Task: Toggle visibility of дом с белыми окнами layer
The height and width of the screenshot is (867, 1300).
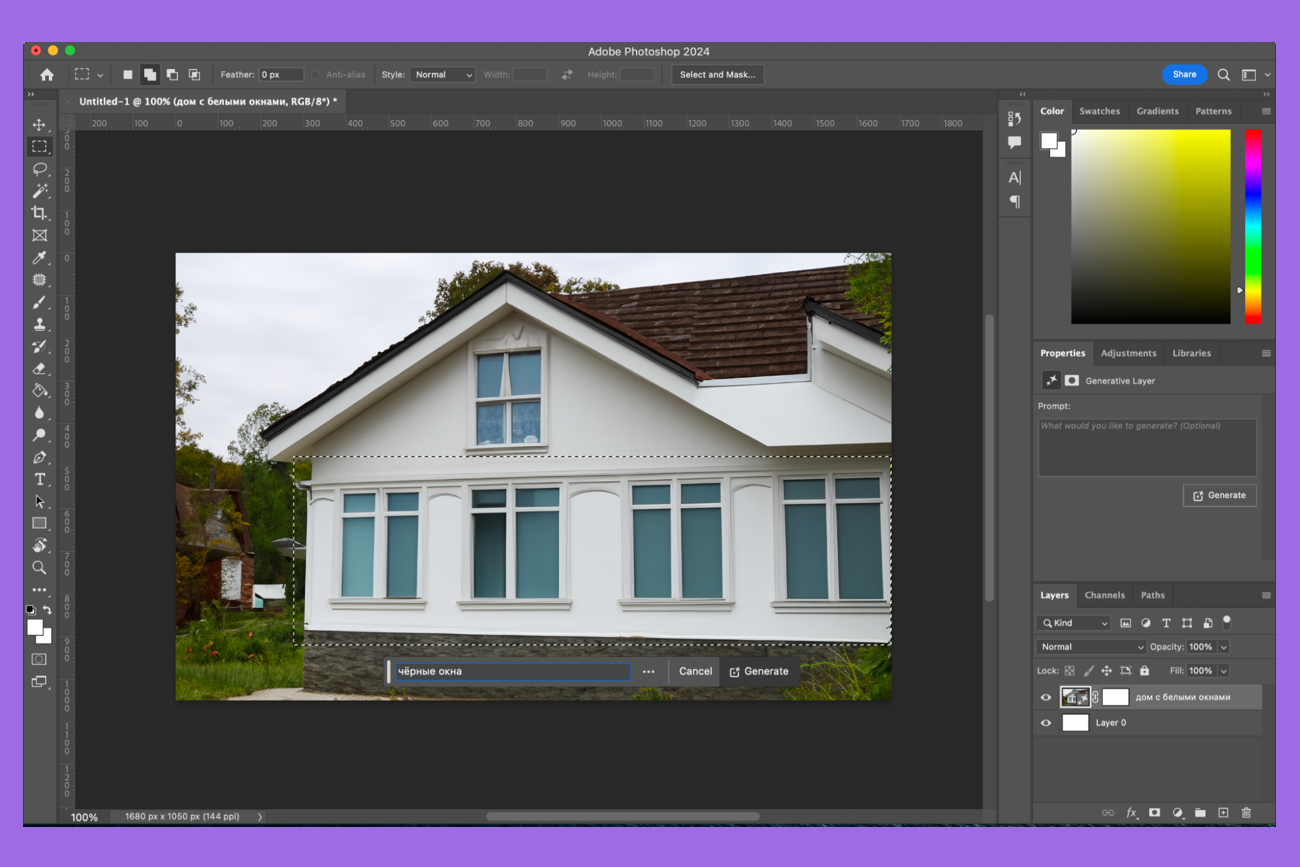Action: pyautogui.click(x=1046, y=697)
